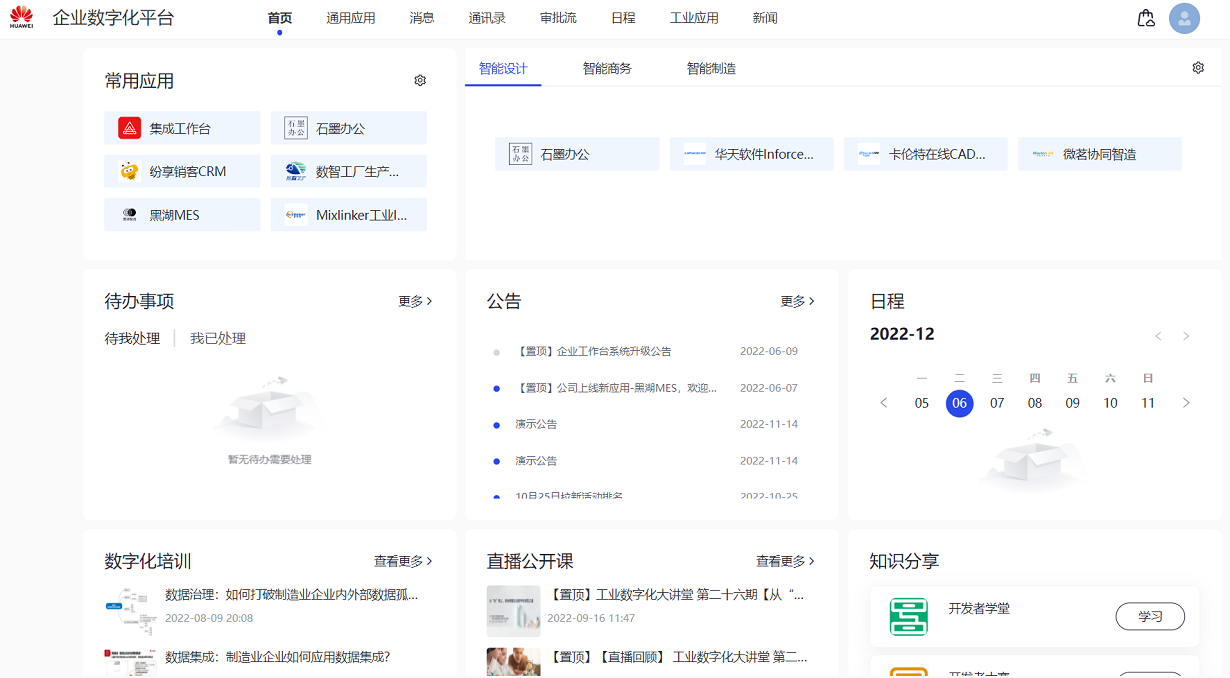Open 首页 navigation tab

(280, 18)
